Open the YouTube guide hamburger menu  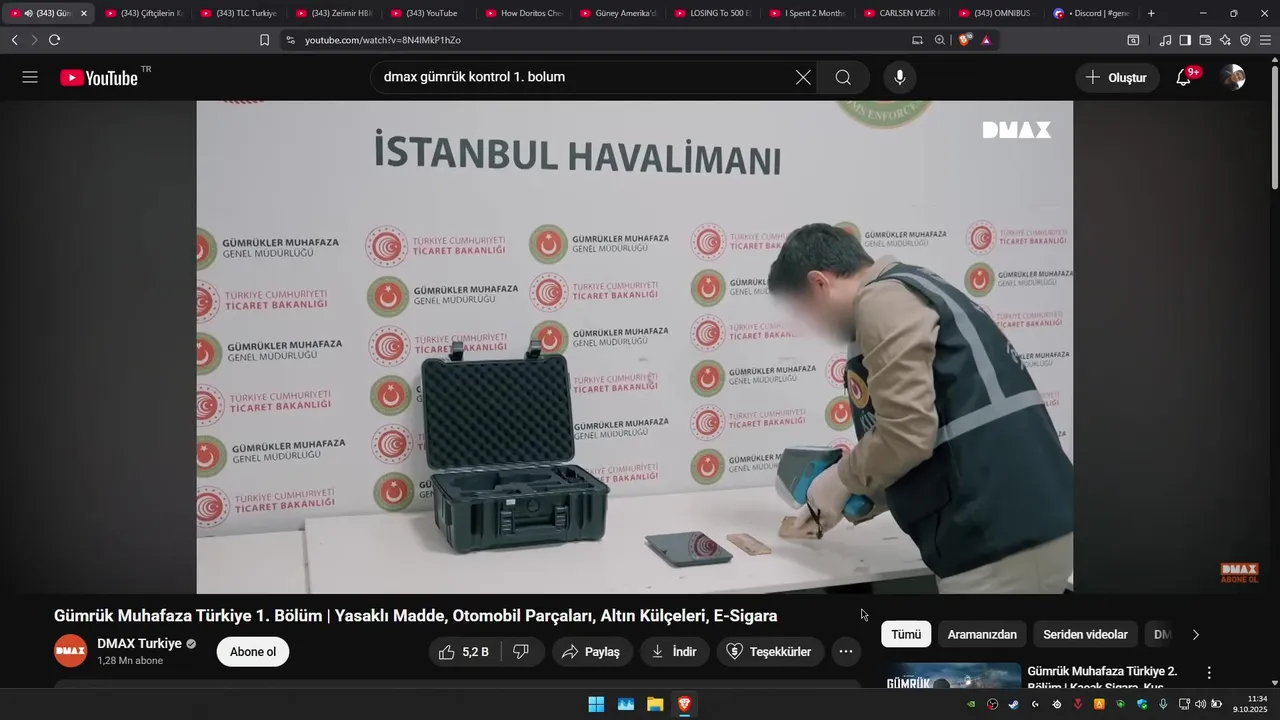click(x=30, y=77)
